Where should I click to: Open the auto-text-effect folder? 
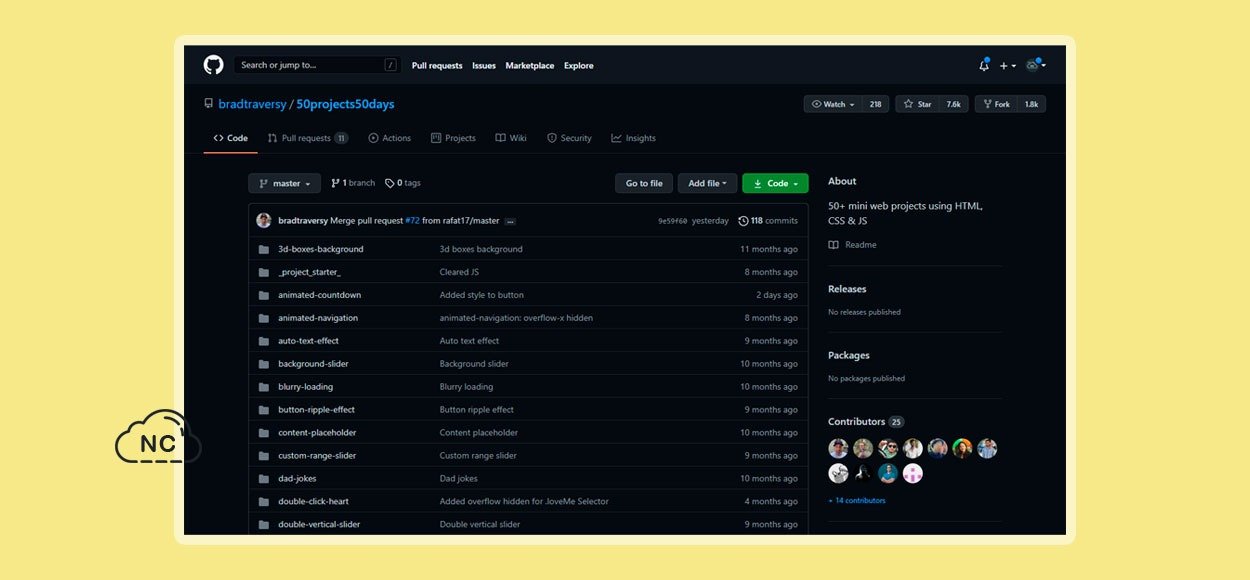308,341
